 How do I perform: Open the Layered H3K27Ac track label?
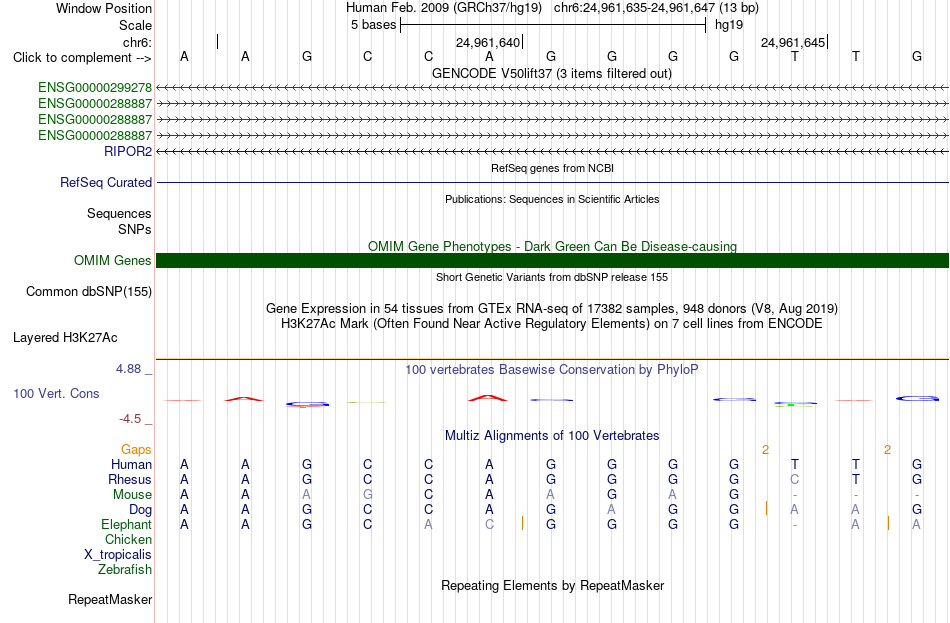65,338
